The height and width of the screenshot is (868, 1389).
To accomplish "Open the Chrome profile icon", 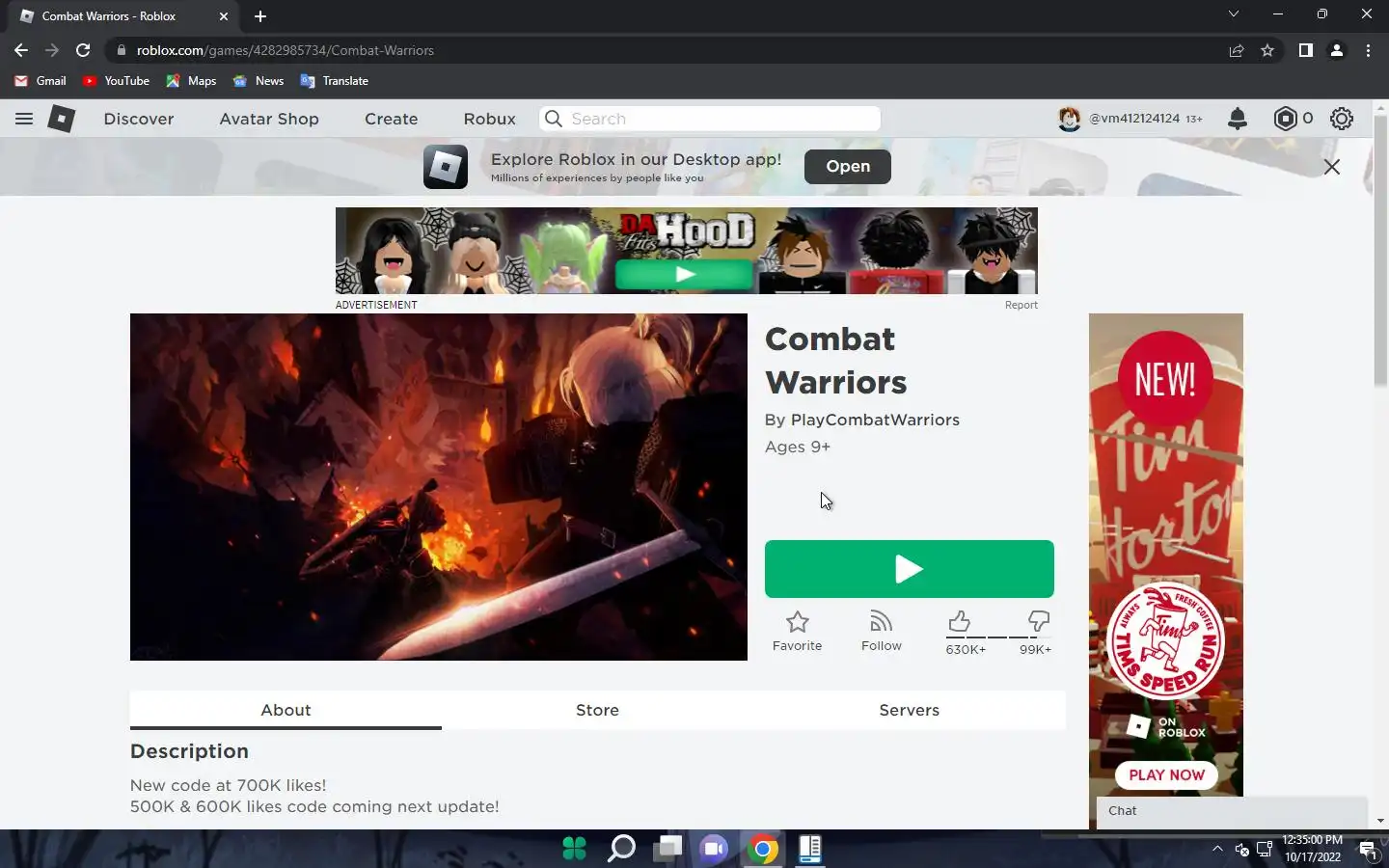I will click(1337, 50).
